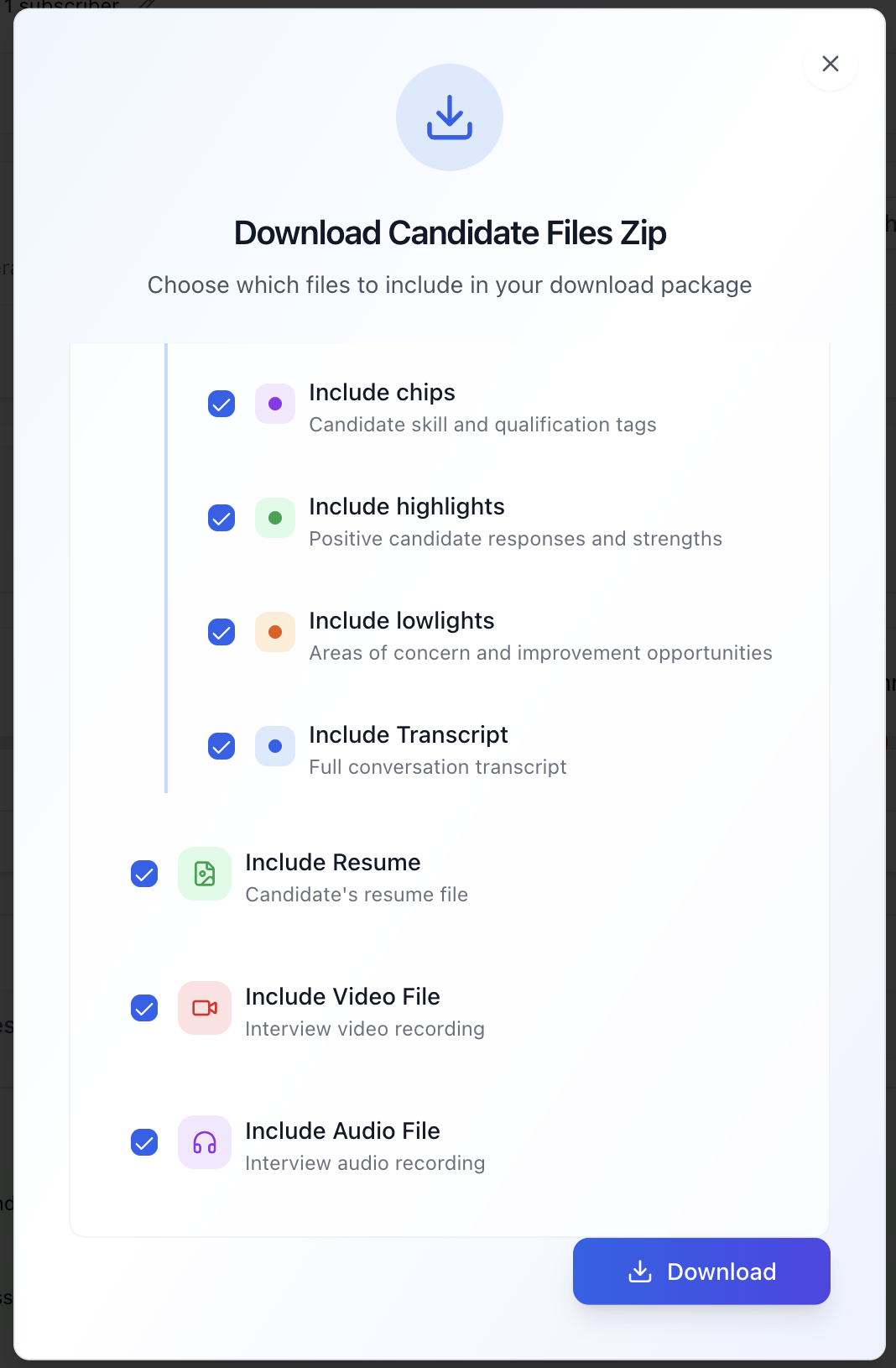Click the purple headphones audio icon
Viewport: 896px width, 1368px height.
[x=205, y=1142]
